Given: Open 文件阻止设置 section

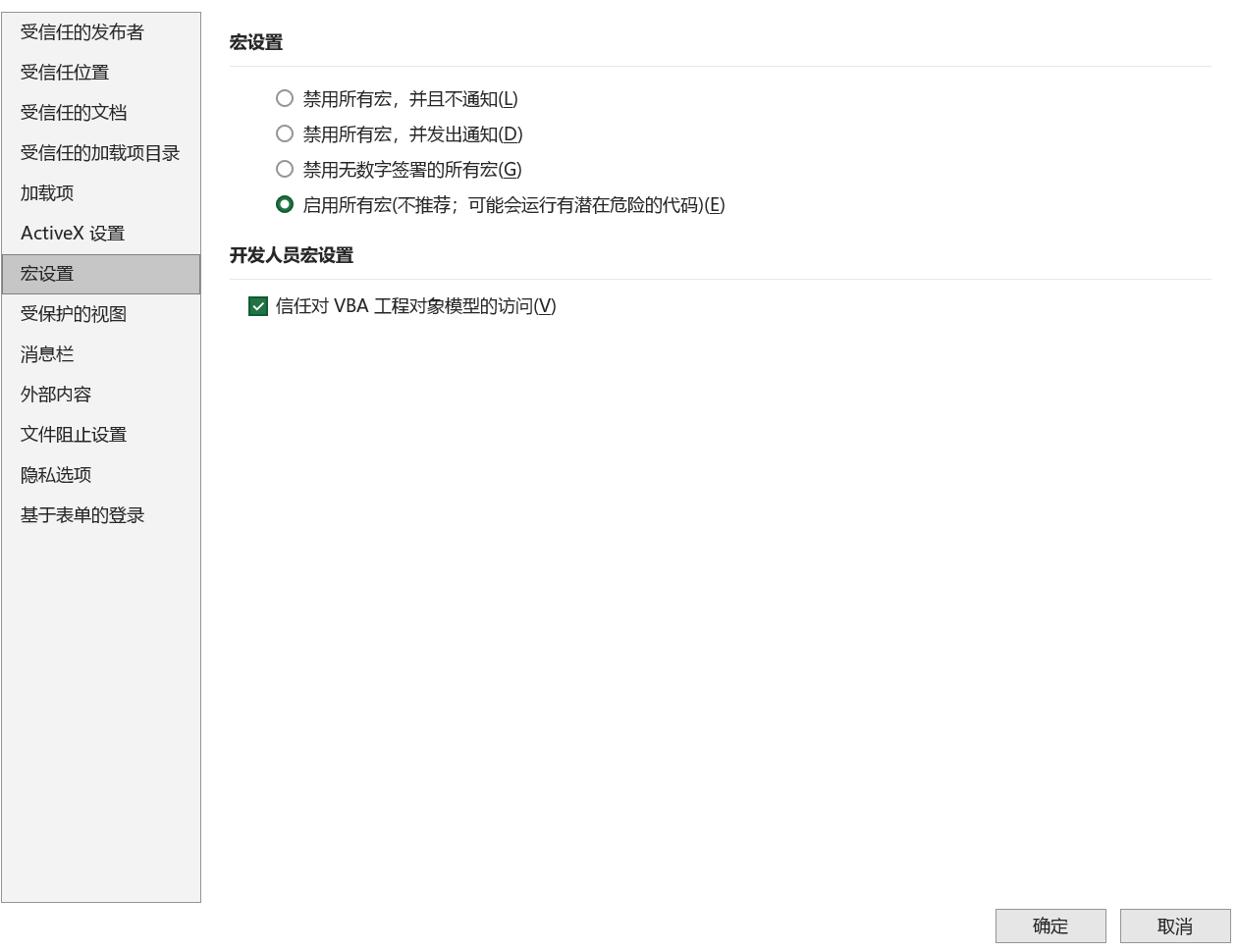Looking at the screenshot, I should (71, 435).
